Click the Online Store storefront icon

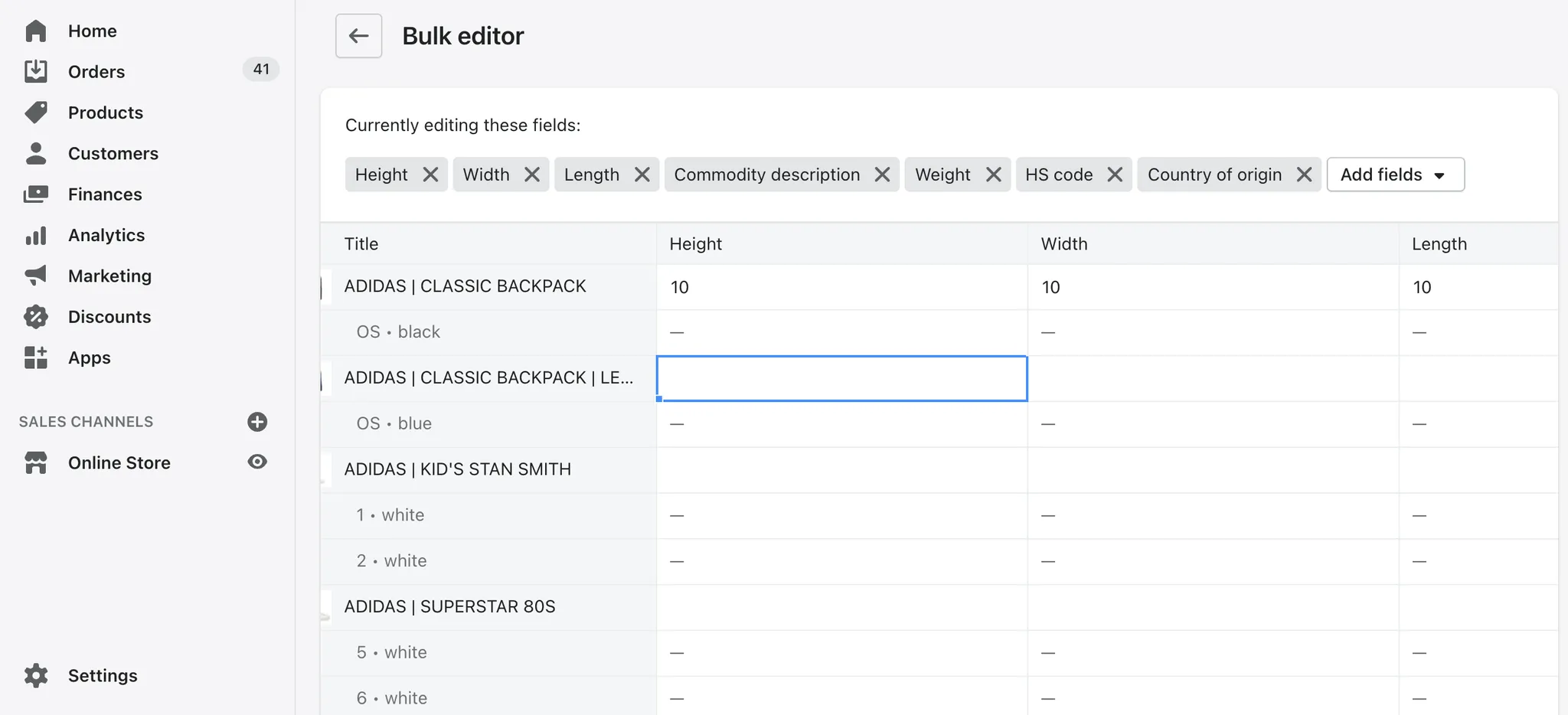pos(36,462)
